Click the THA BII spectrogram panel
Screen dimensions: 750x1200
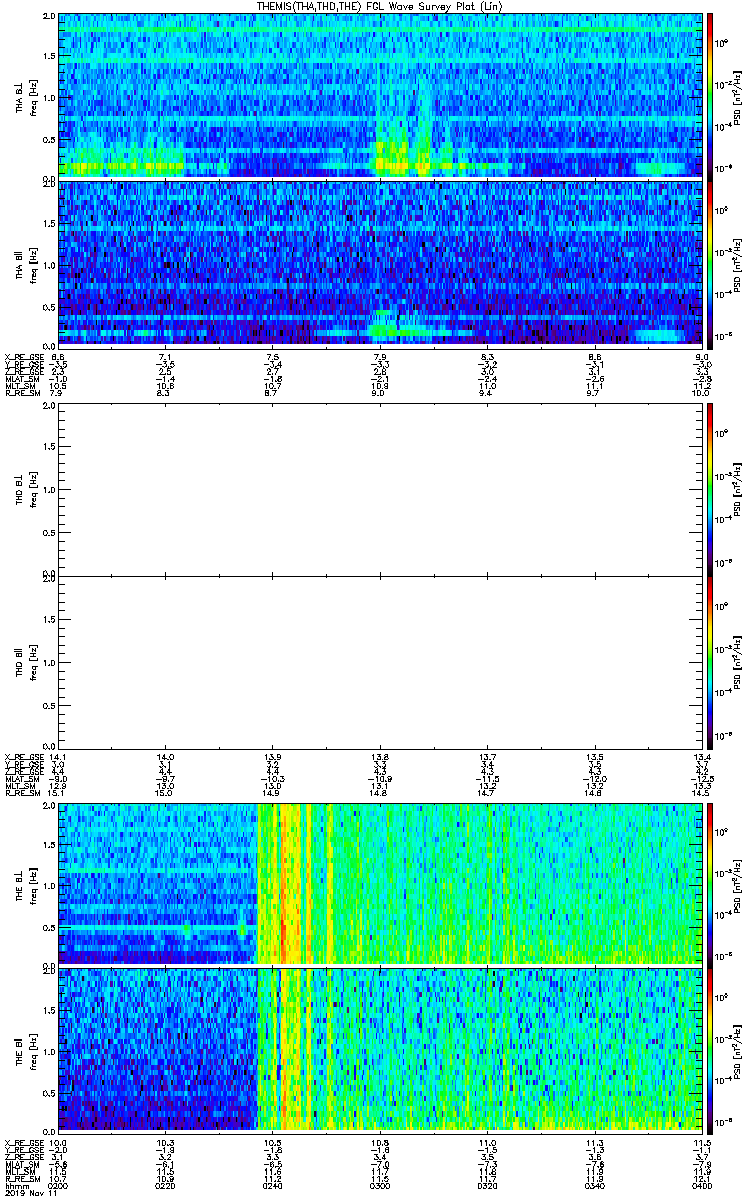pos(380,262)
